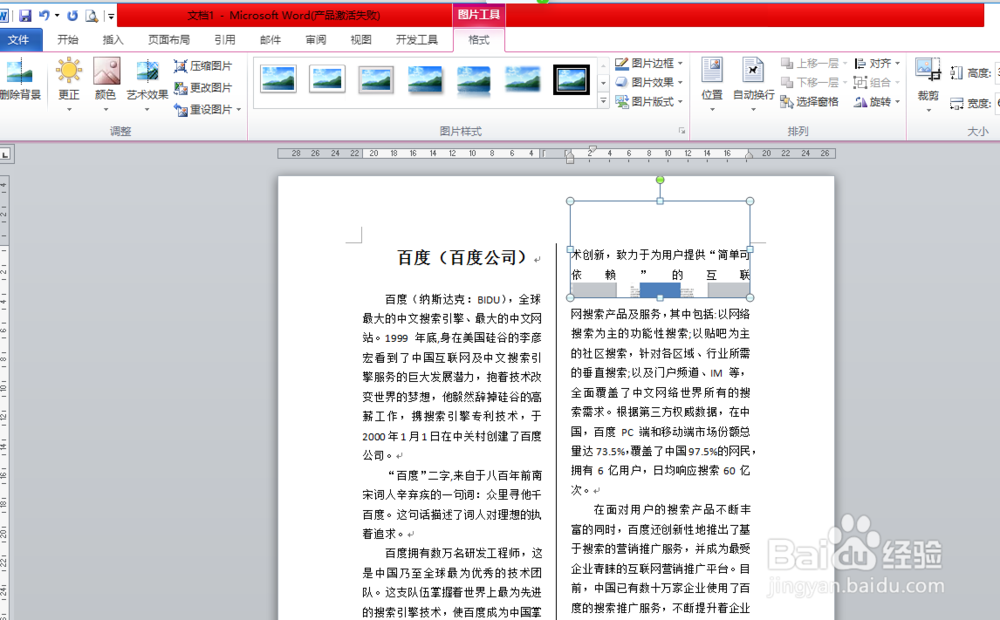Open the 旋转 rotate dropdown
This screenshot has width=1000, height=620.
[x=876, y=101]
